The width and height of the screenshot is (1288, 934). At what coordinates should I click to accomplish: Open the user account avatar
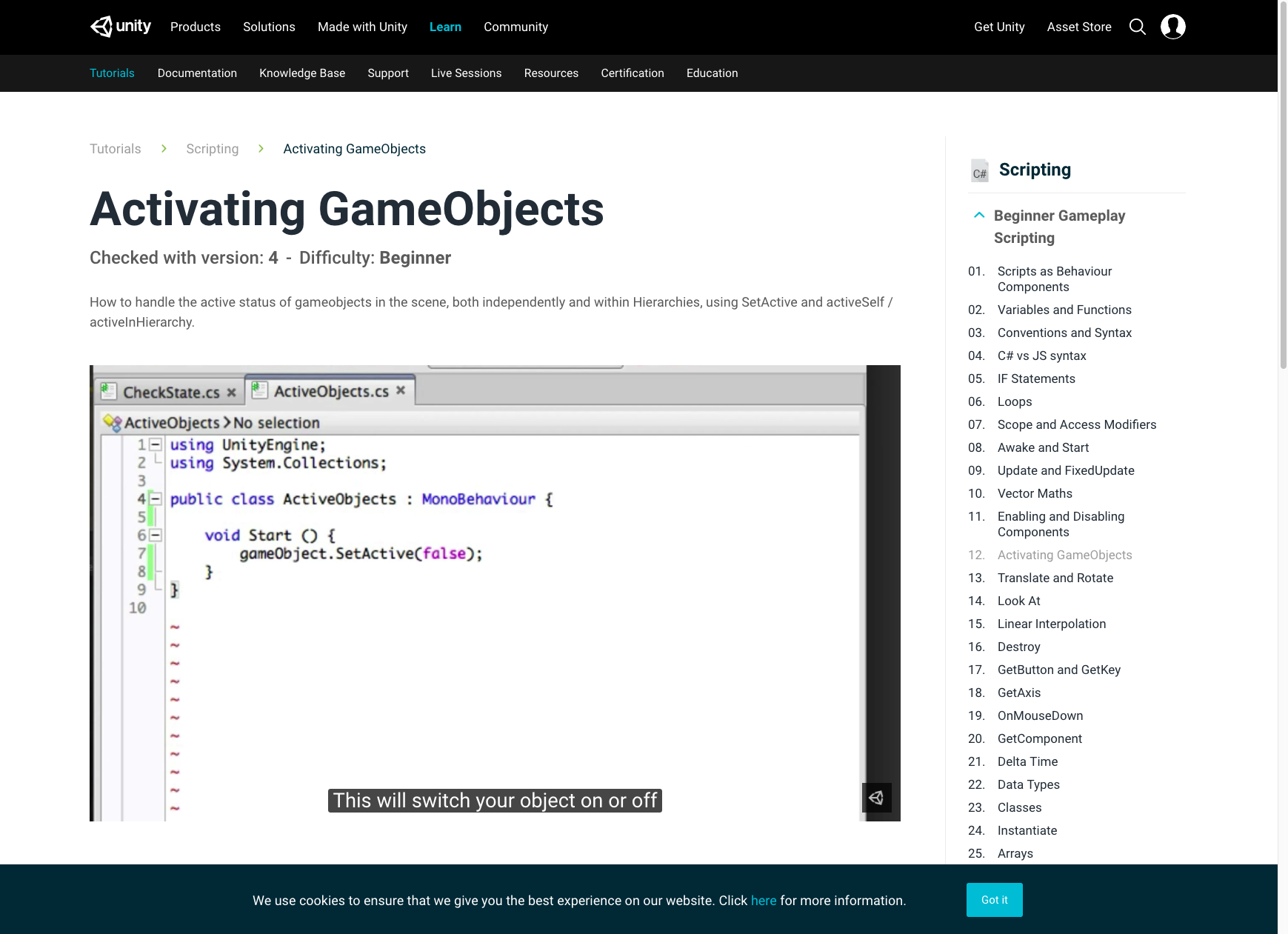(x=1173, y=27)
